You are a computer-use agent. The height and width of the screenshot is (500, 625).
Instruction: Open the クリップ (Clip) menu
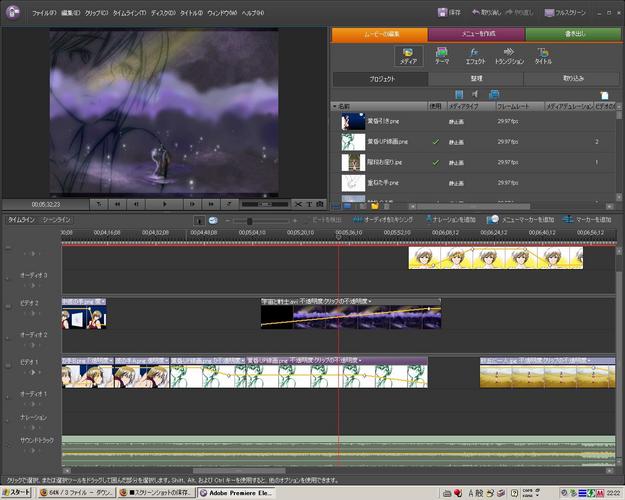tap(96, 13)
